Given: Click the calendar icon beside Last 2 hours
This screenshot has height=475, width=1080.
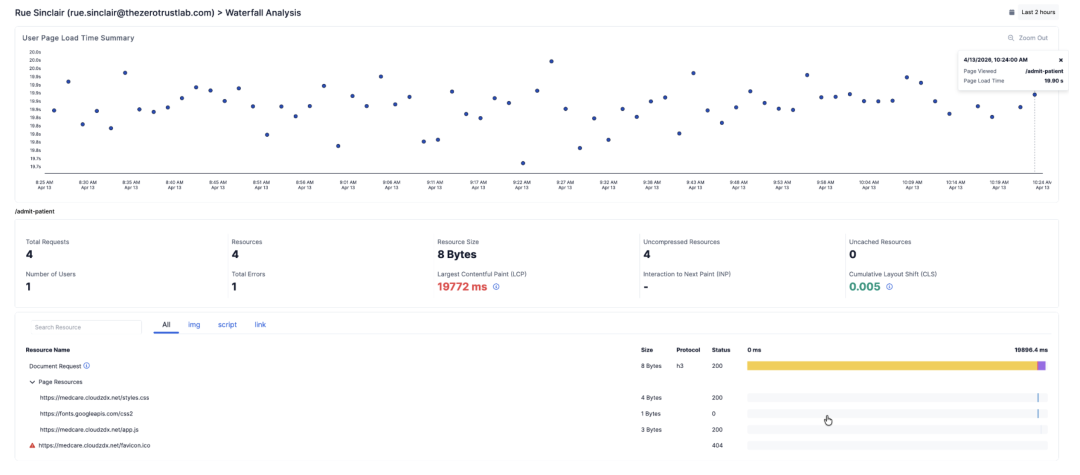Looking at the screenshot, I should click(1012, 12).
